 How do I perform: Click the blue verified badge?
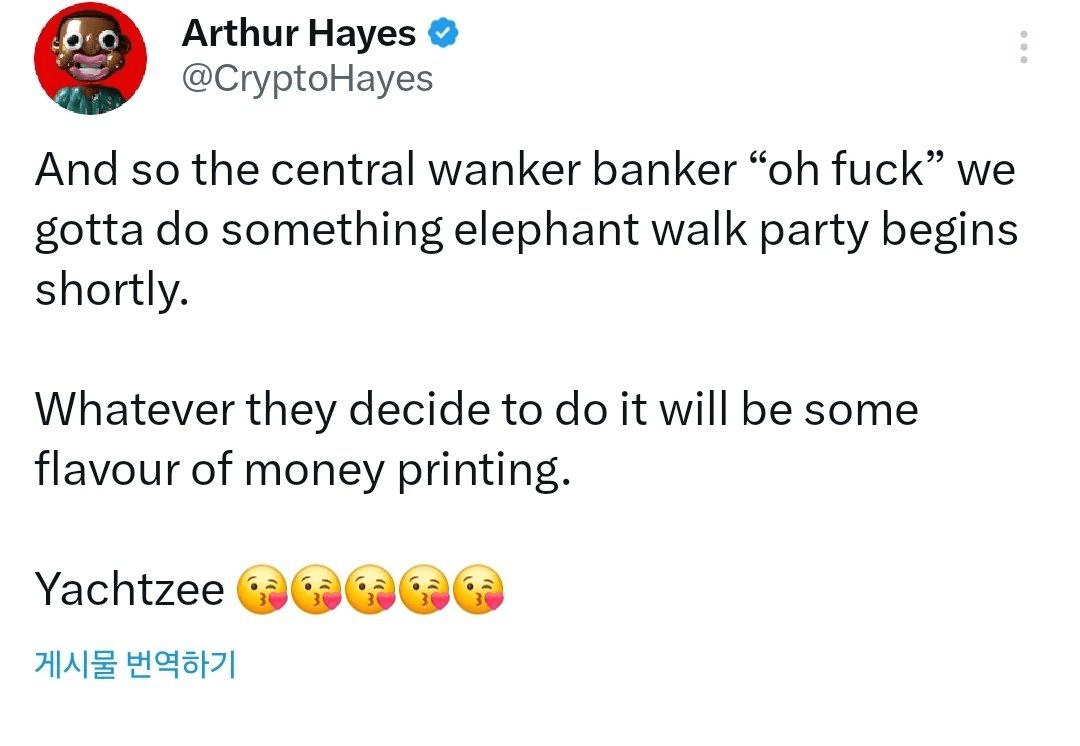(x=443, y=34)
